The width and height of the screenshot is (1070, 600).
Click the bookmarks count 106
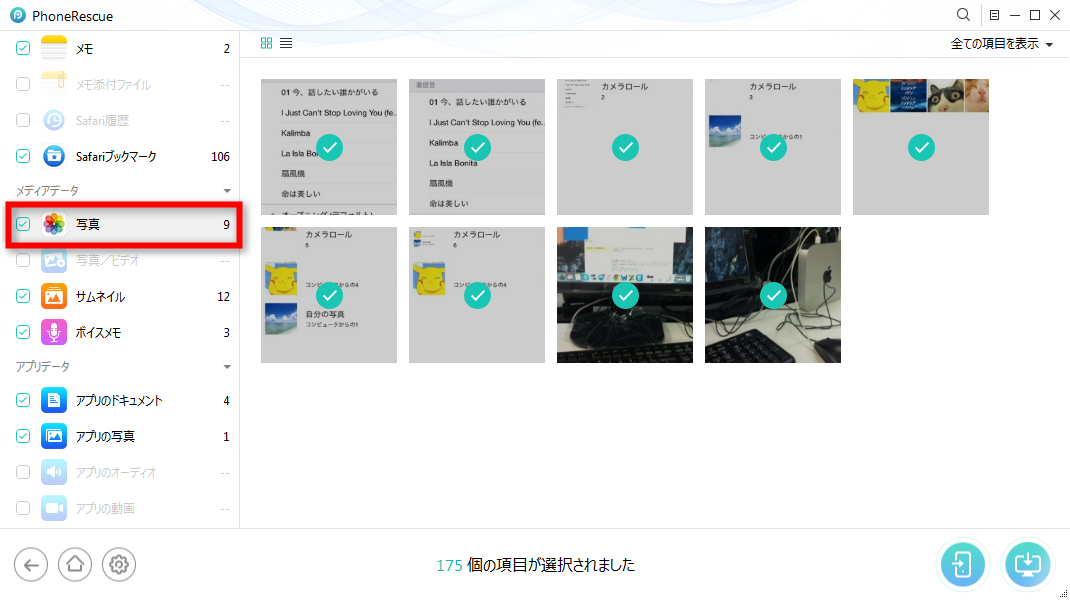coord(220,156)
